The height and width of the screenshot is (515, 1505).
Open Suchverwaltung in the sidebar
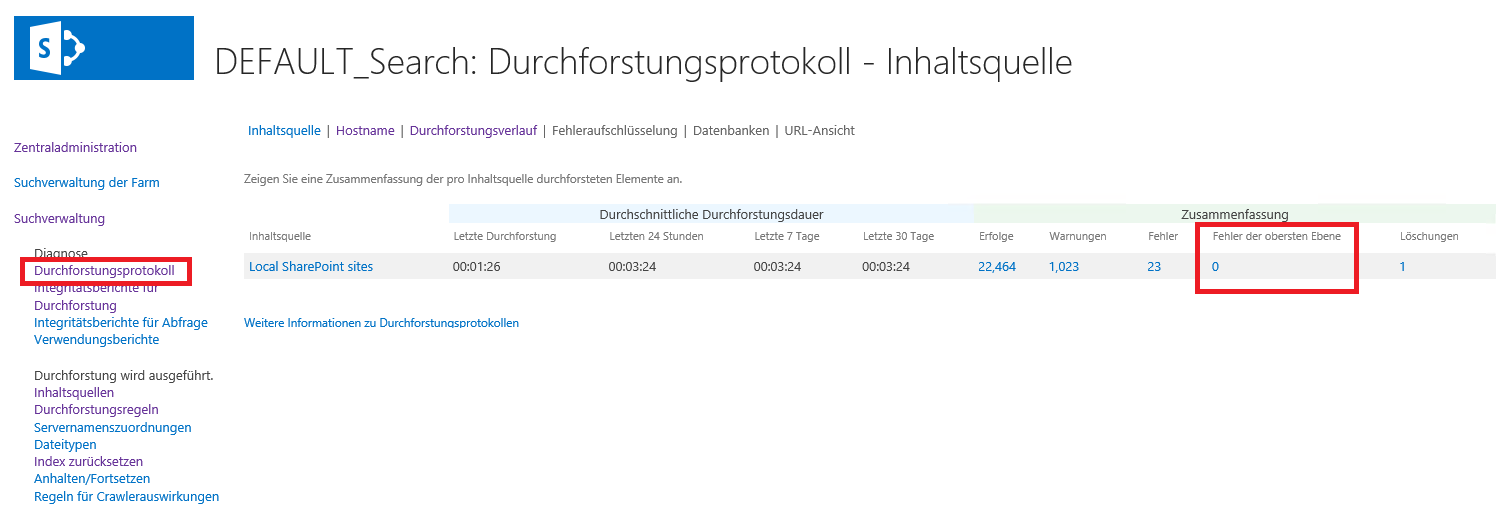[x=59, y=219]
